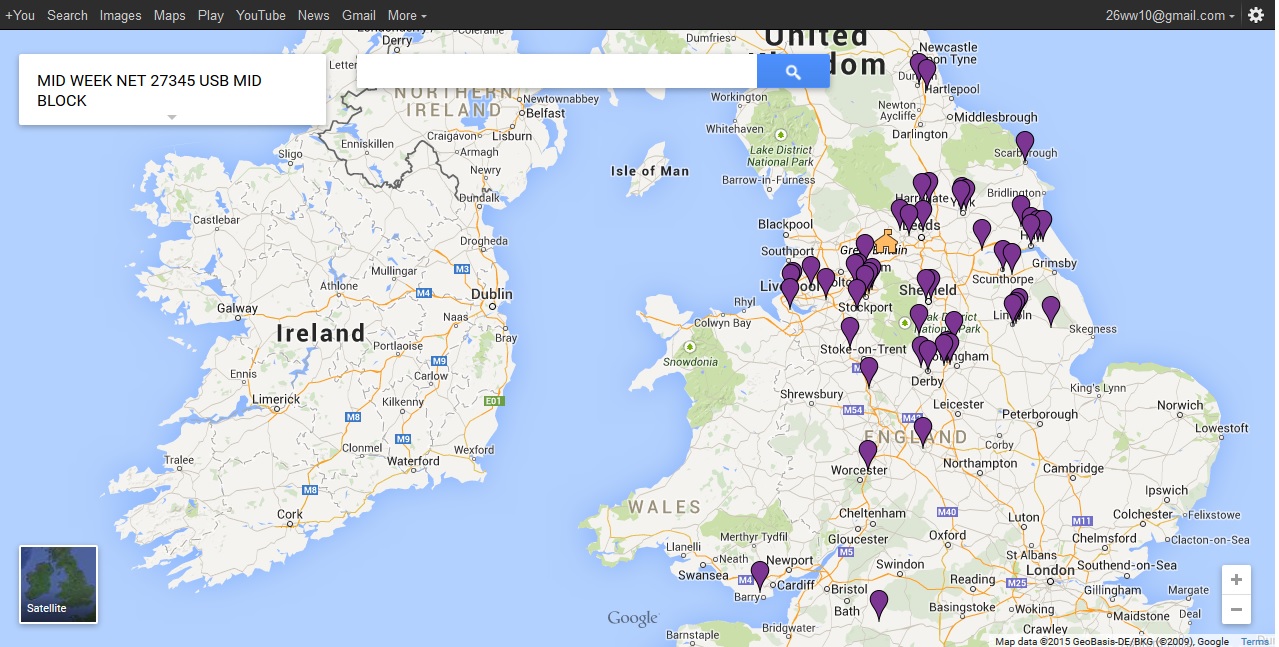1279x647 pixels.
Task: Open the 26ww10@gmail.com account dropdown
Action: pyautogui.click(x=1170, y=15)
